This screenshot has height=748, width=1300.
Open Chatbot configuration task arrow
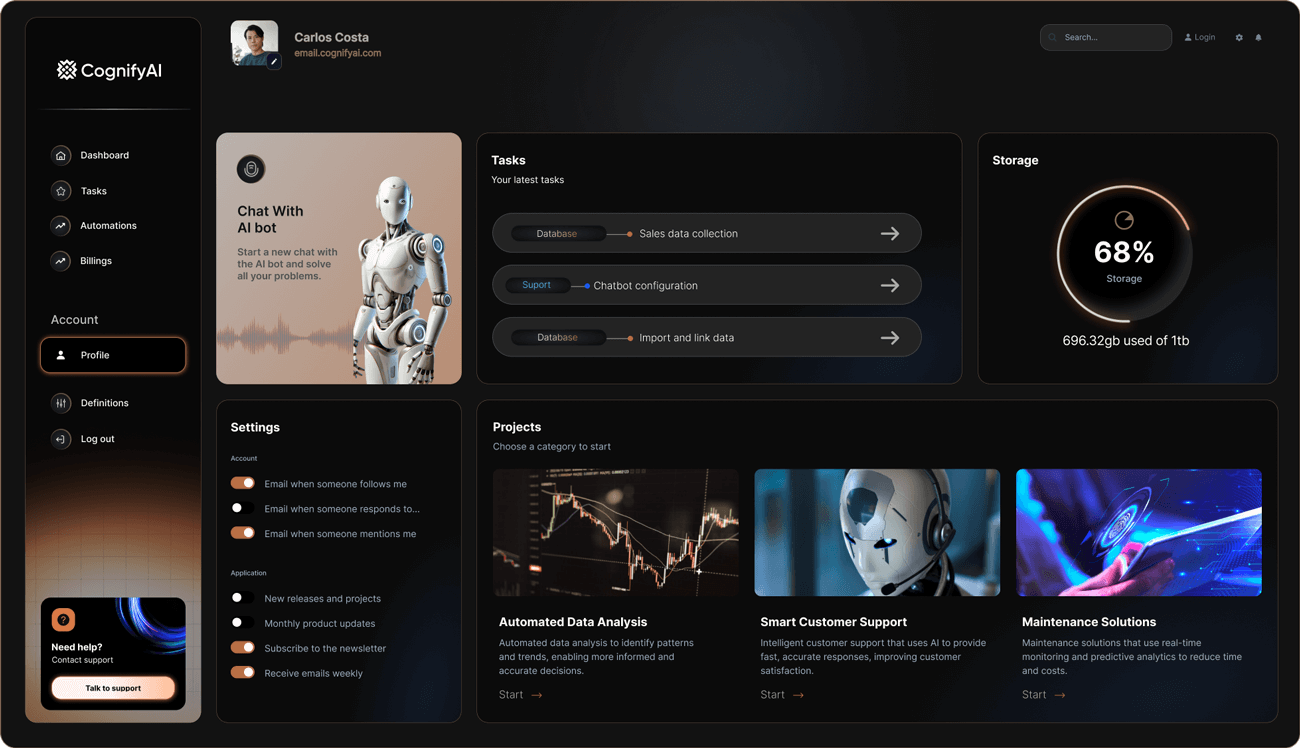coord(889,286)
